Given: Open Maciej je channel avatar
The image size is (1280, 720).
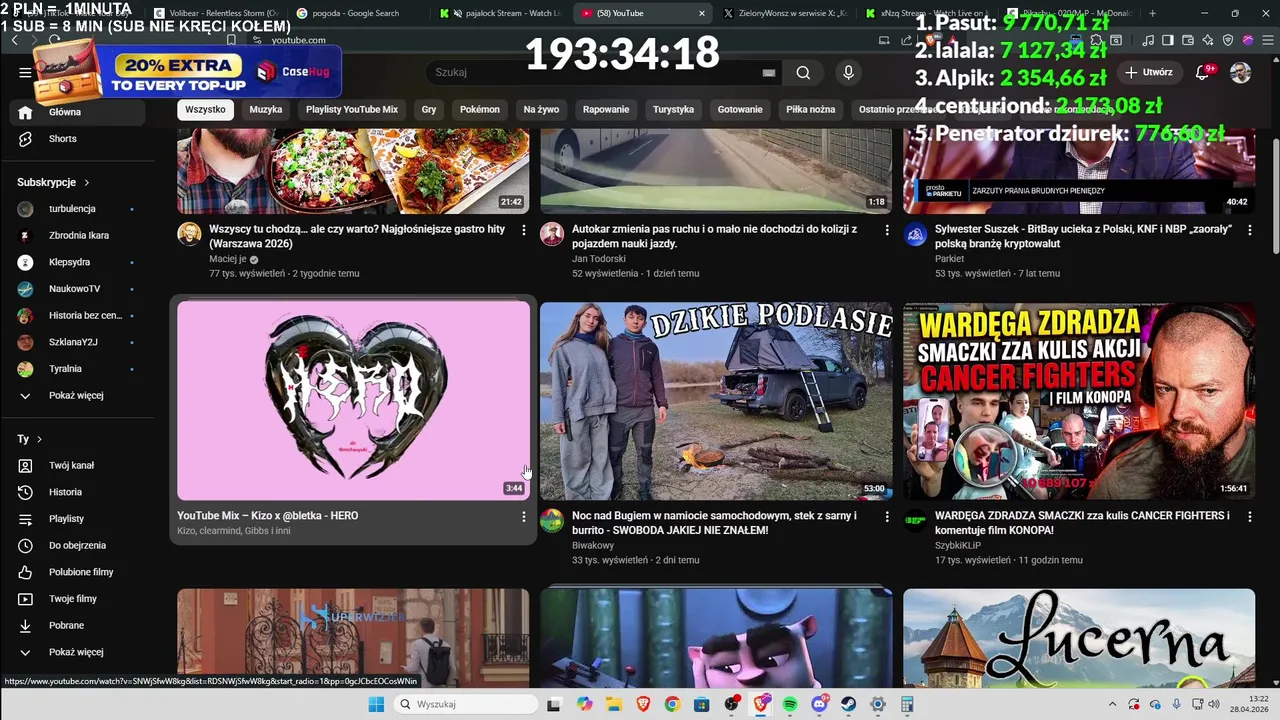Looking at the screenshot, I should [189, 234].
